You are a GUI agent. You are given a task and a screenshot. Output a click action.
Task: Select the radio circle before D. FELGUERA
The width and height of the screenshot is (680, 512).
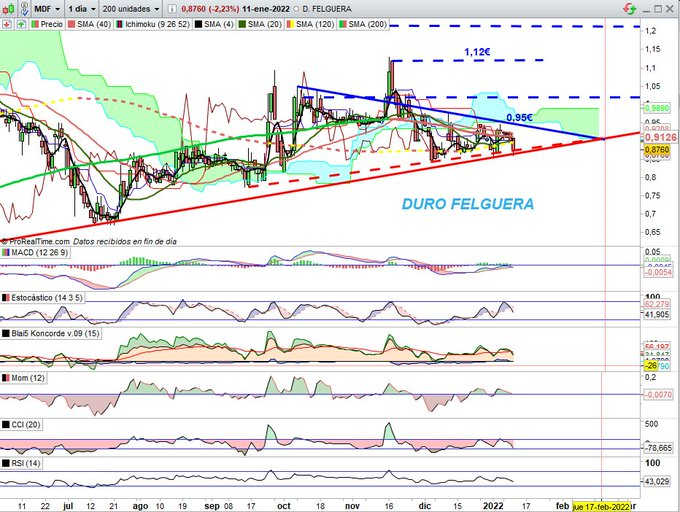click(297, 9)
